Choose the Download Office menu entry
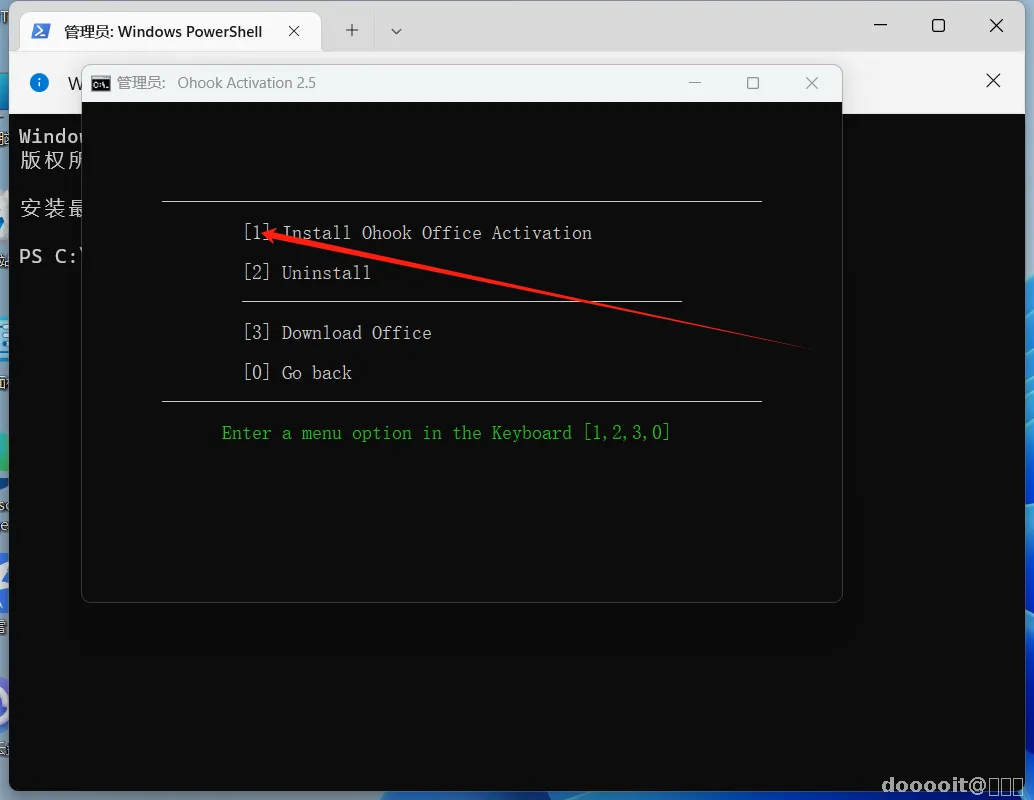1034x800 pixels. [338, 332]
